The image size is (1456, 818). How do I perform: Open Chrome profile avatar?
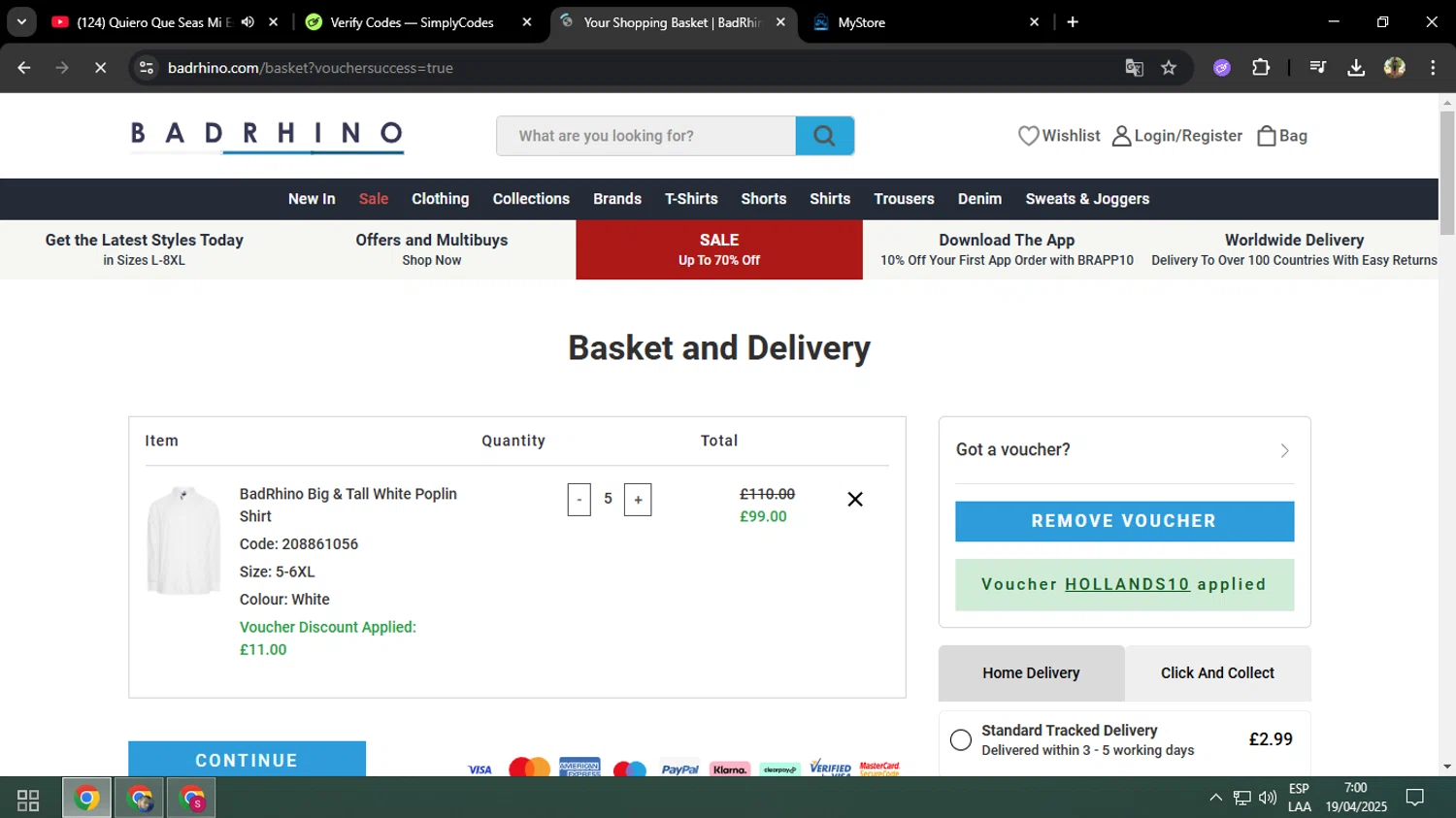(x=1395, y=68)
